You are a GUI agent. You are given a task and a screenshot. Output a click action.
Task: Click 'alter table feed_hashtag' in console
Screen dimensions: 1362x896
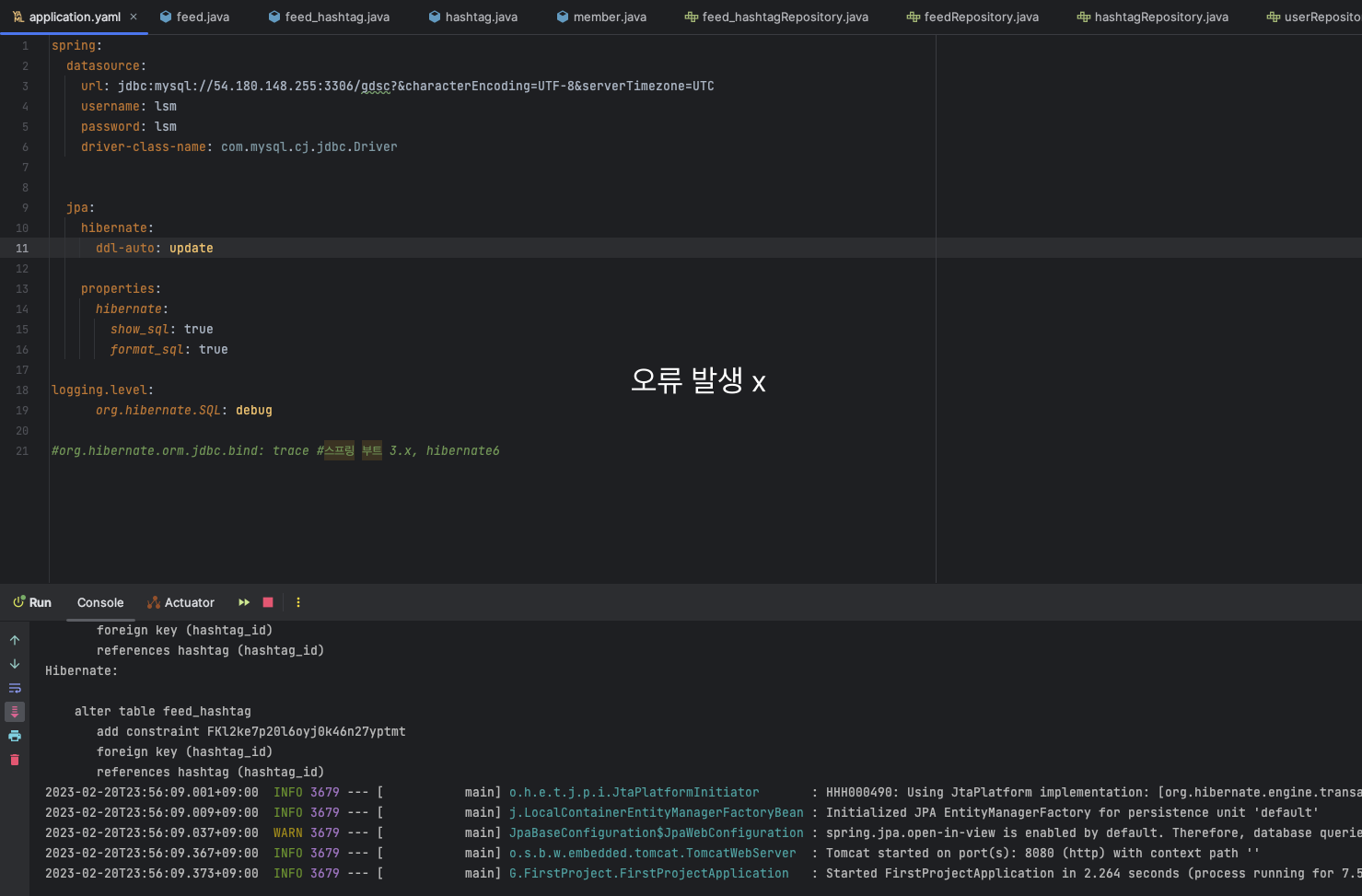163,712
